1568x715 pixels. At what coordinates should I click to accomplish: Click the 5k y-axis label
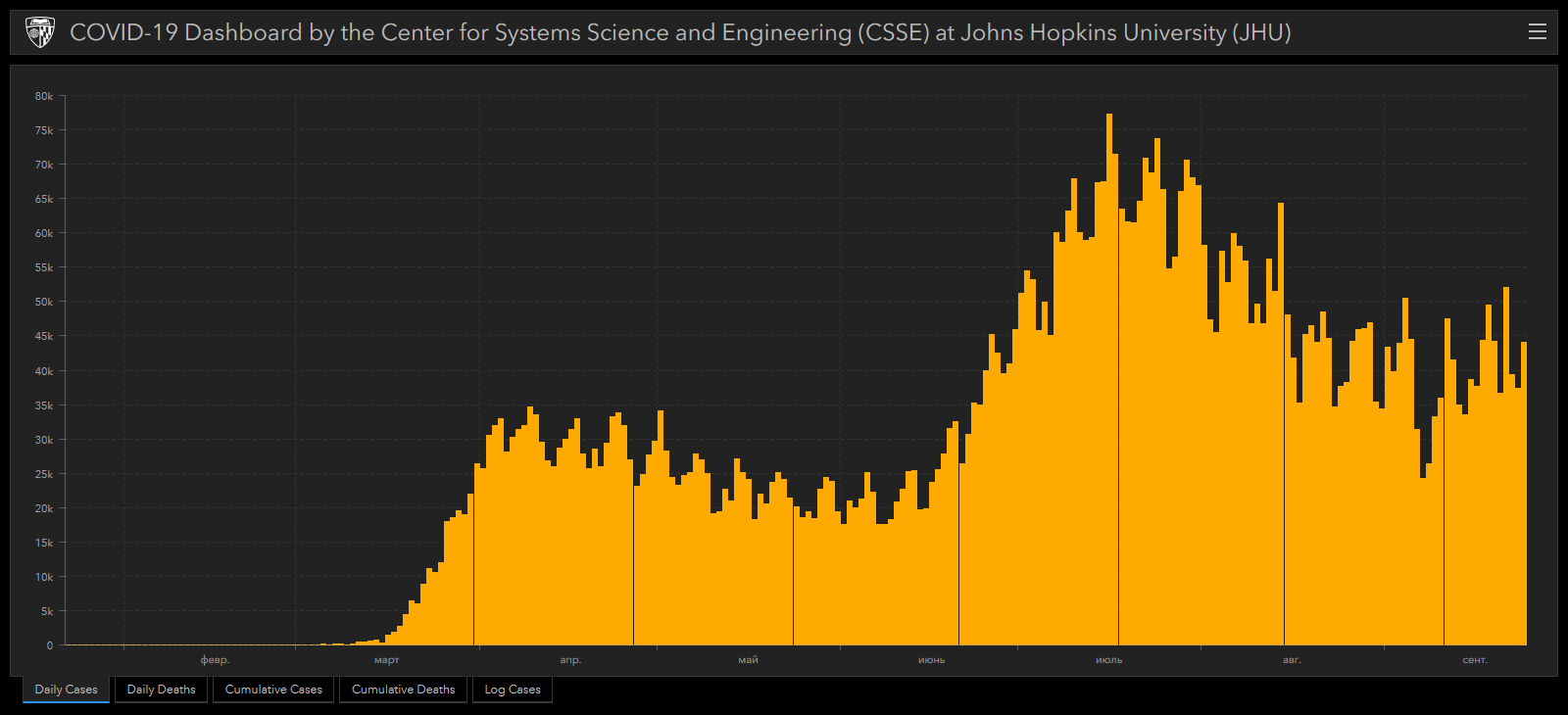pos(47,611)
